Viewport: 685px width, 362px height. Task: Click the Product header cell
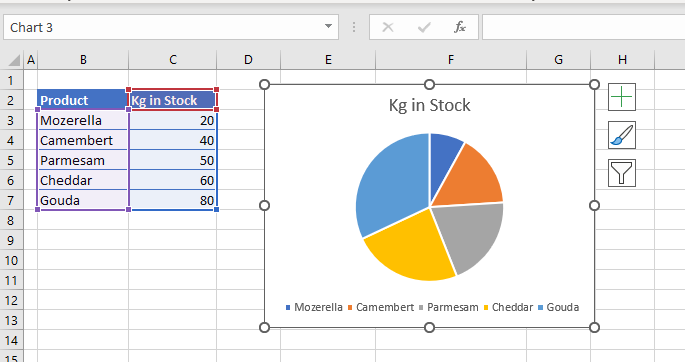coord(83,100)
